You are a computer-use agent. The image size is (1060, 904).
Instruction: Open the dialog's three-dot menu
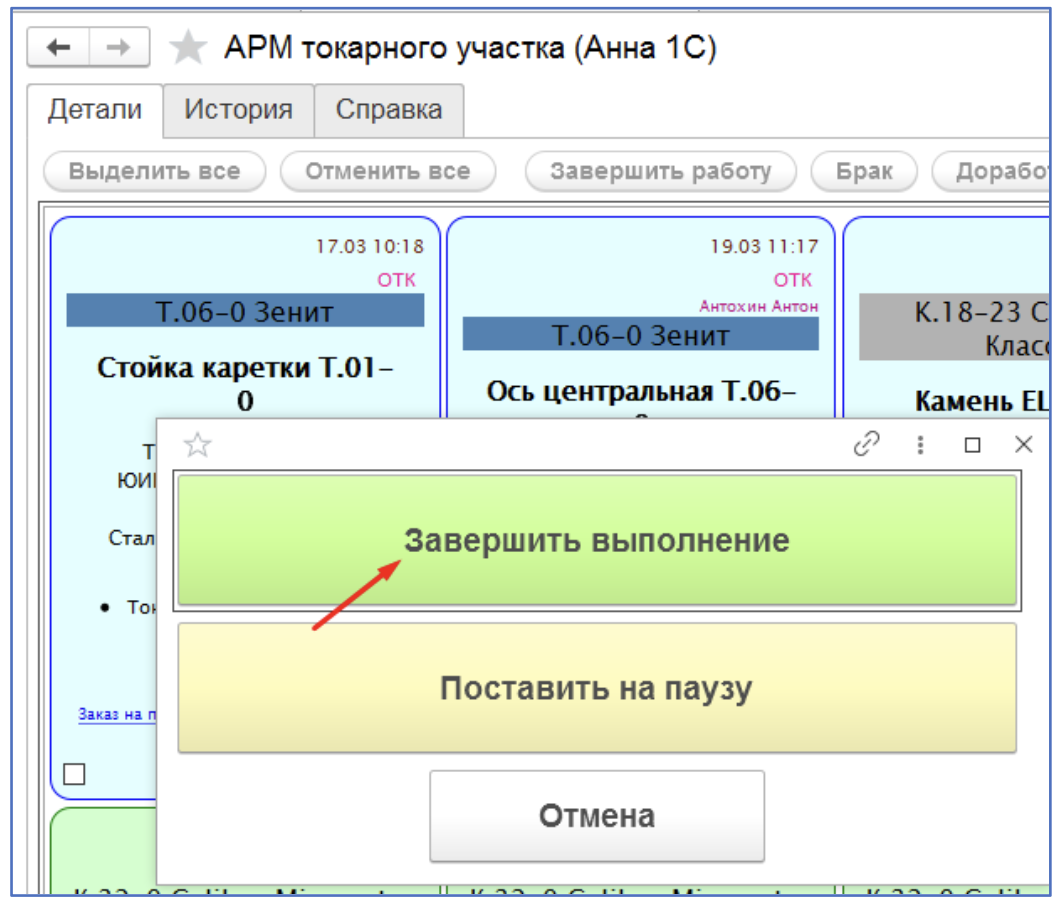pos(920,445)
